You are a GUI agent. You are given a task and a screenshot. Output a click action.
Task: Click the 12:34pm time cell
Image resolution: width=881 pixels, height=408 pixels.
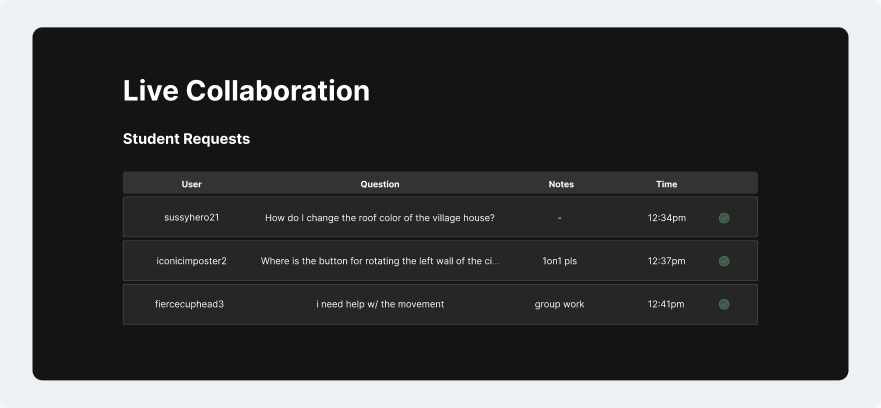click(x=666, y=217)
